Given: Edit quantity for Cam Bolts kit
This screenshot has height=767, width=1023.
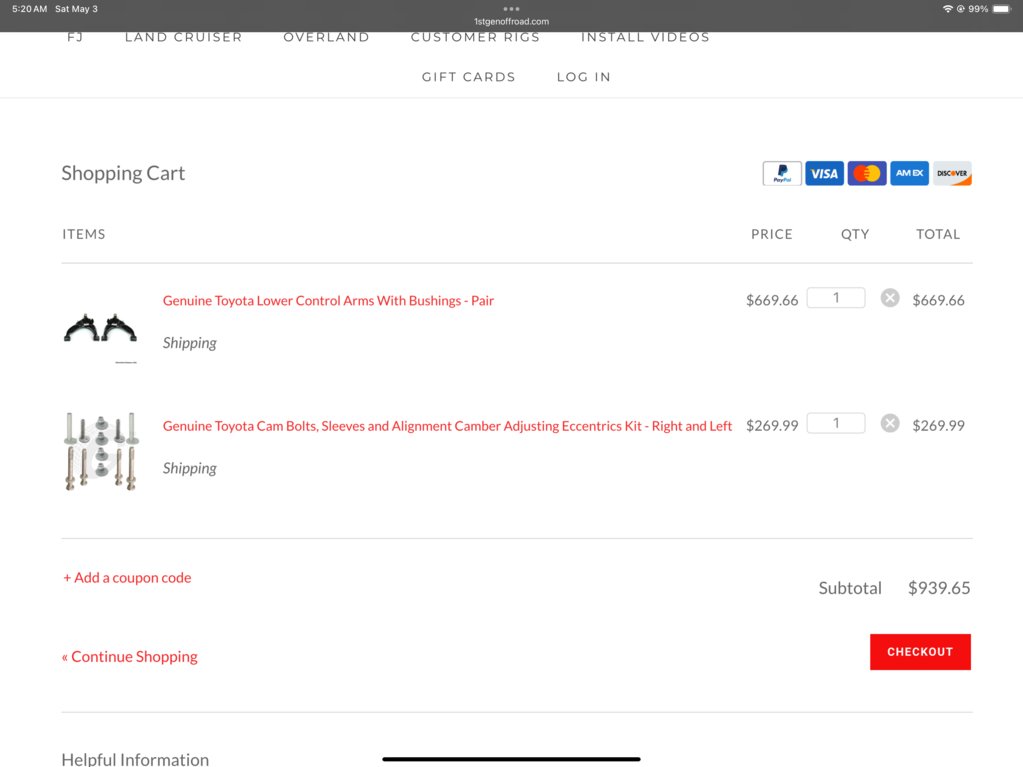Looking at the screenshot, I should tap(836, 423).
